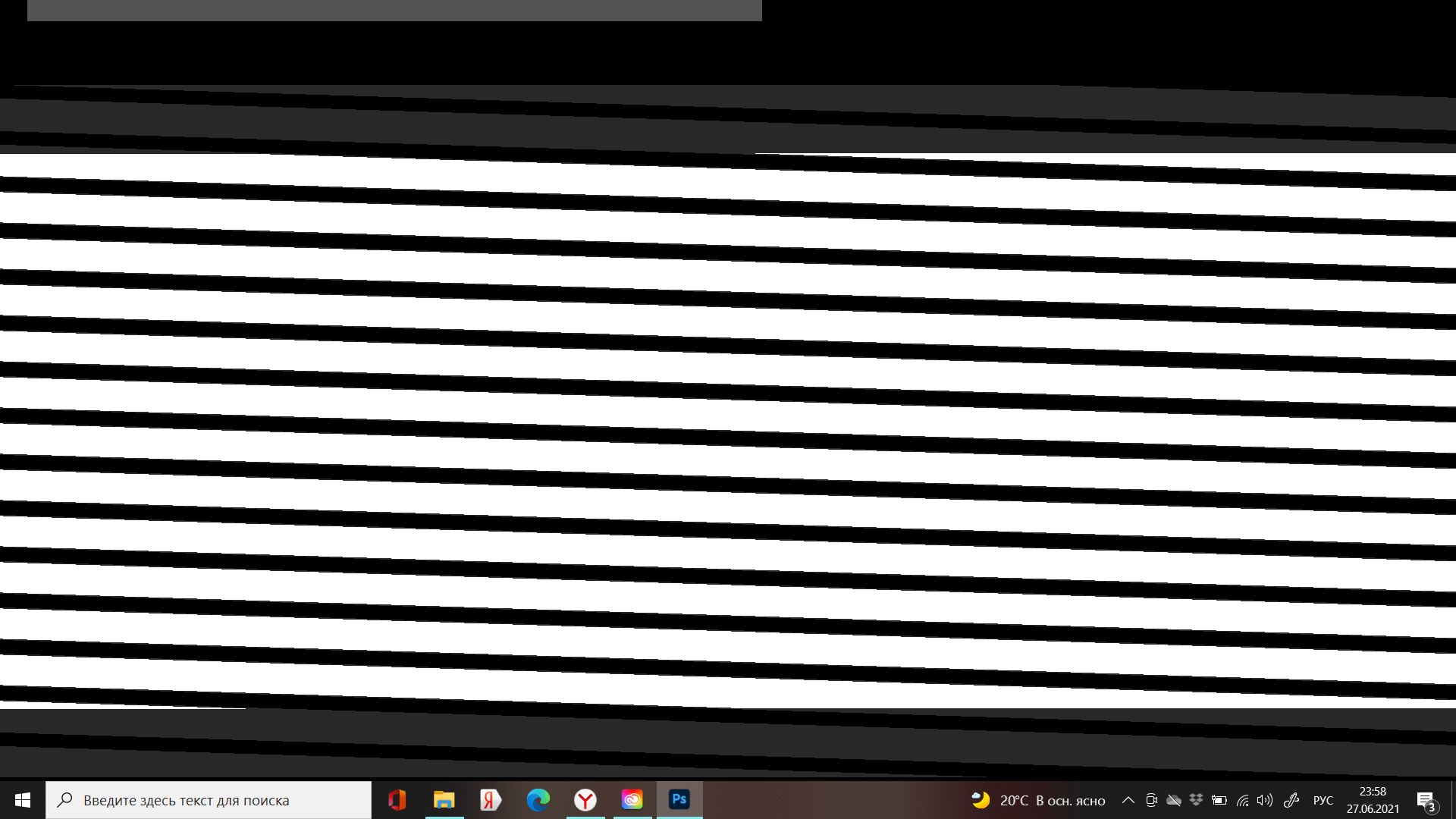Launch Photoshop from the taskbar
Viewport: 1456px width, 819px height.
point(679,800)
